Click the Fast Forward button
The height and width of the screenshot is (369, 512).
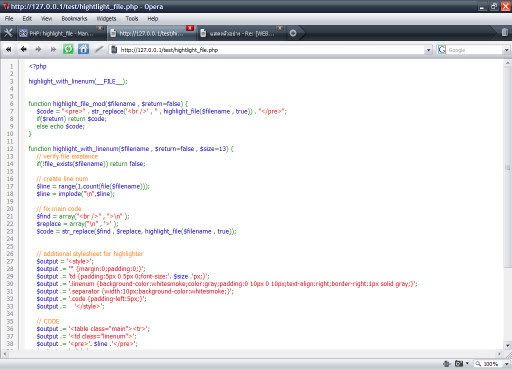(53, 50)
